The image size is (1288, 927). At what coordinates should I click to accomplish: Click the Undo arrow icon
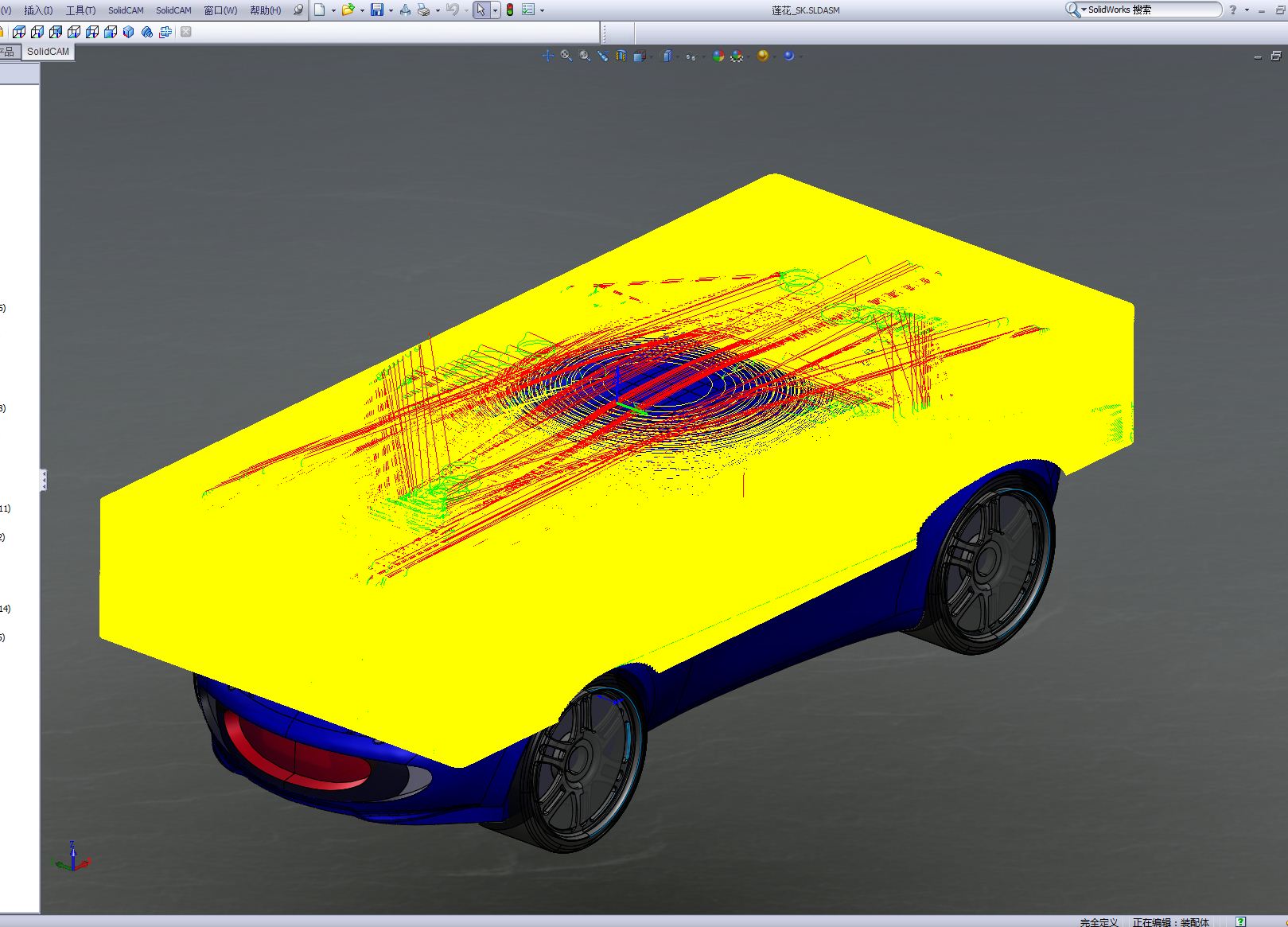452,10
